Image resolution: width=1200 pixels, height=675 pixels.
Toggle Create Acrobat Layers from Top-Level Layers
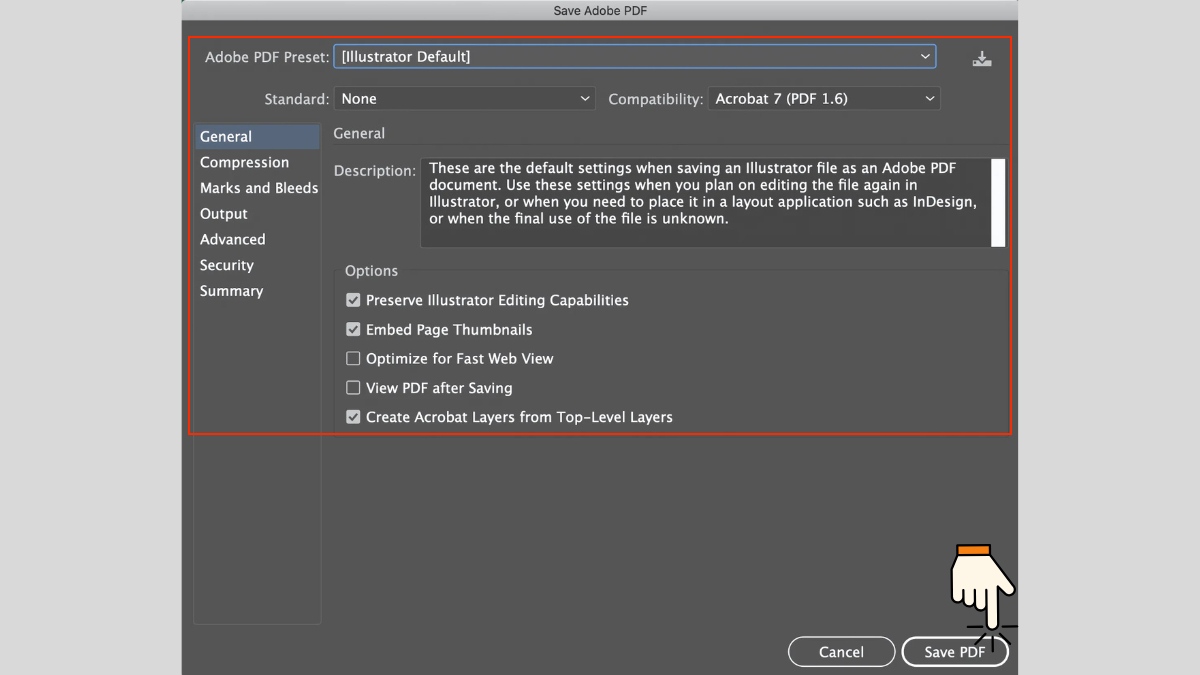click(353, 417)
